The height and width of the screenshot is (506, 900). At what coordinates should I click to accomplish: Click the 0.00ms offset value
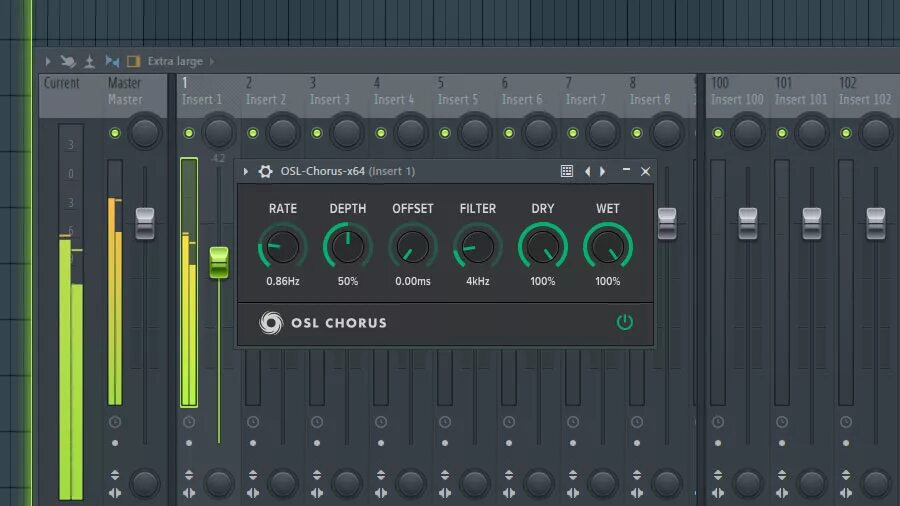click(x=413, y=281)
